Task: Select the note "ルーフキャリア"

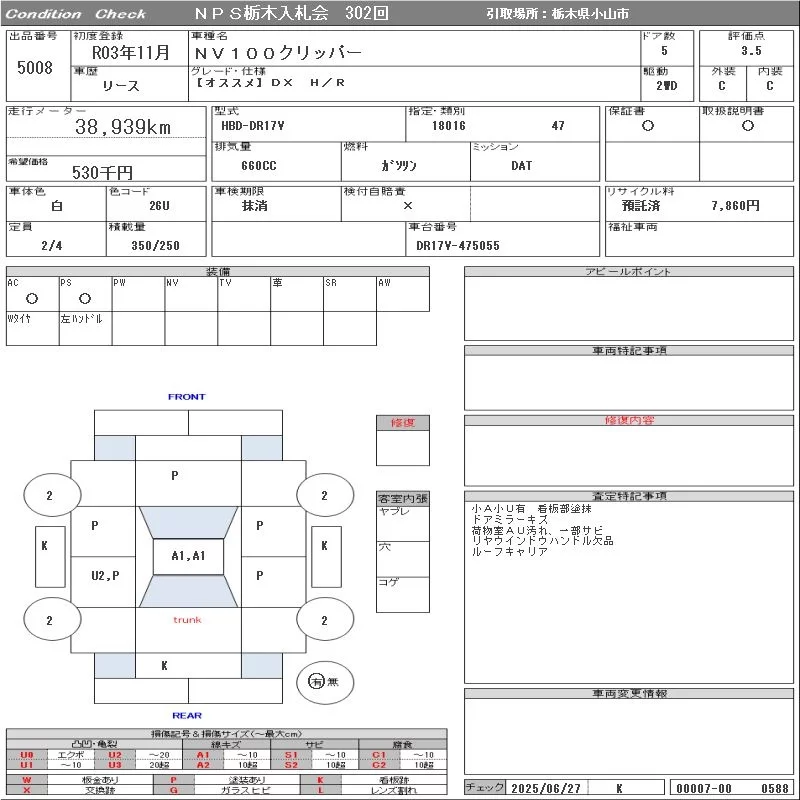Action: tap(509, 552)
